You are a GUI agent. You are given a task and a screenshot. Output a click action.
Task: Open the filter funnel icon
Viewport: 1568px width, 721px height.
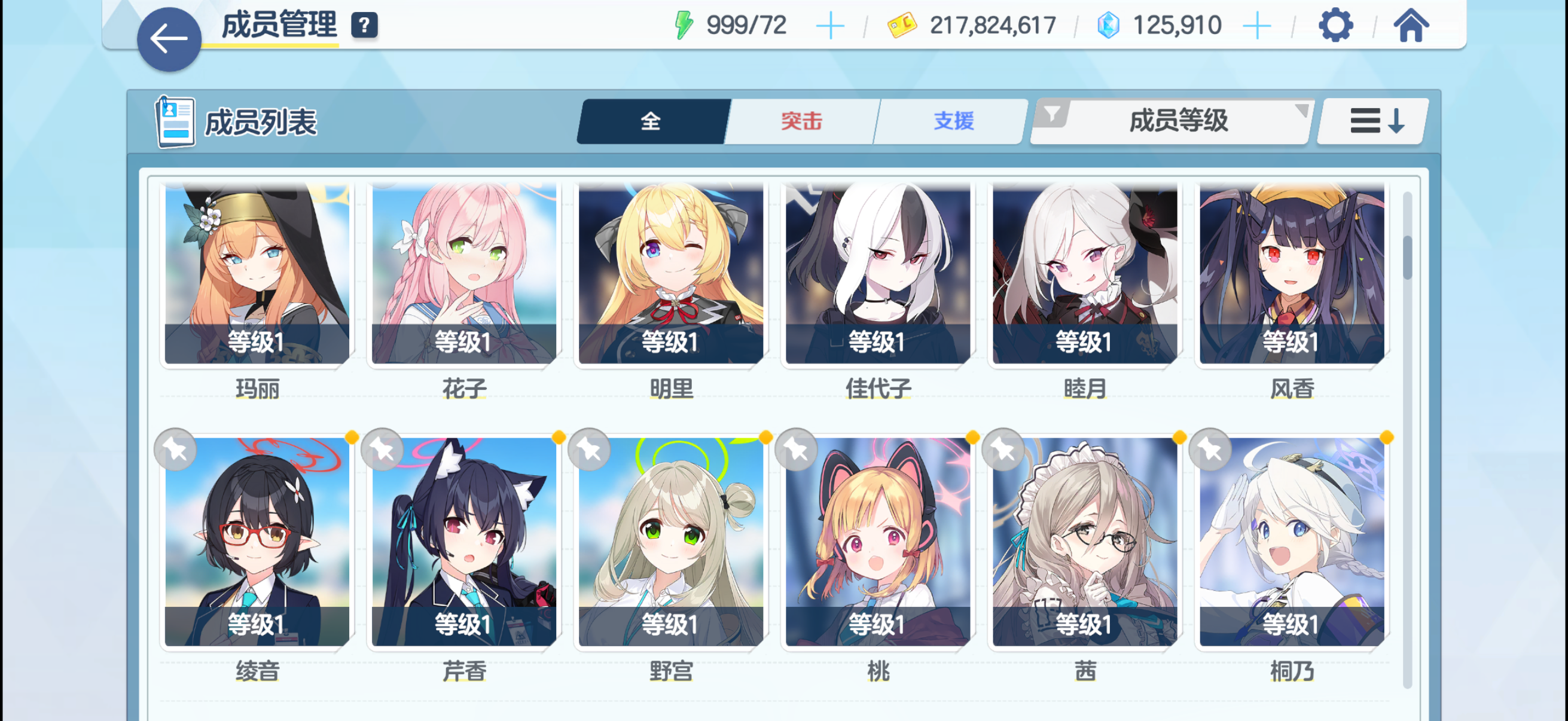tap(1051, 114)
